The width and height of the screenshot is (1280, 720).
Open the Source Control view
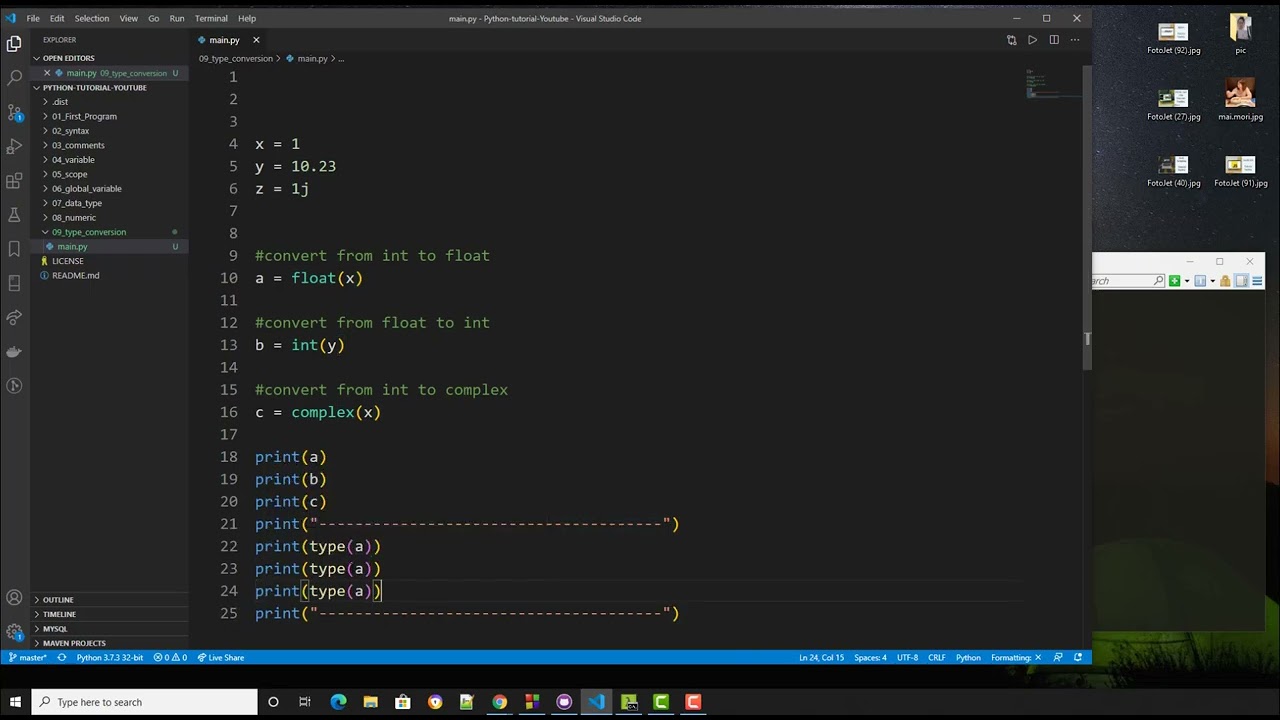click(x=14, y=112)
